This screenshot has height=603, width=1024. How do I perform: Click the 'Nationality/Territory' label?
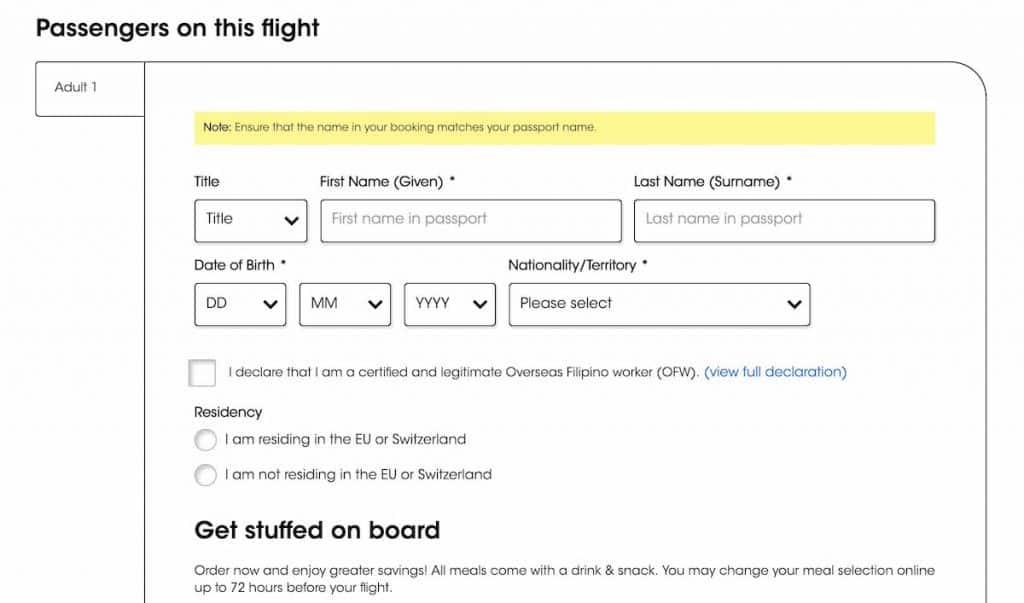(x=572, y=265)
